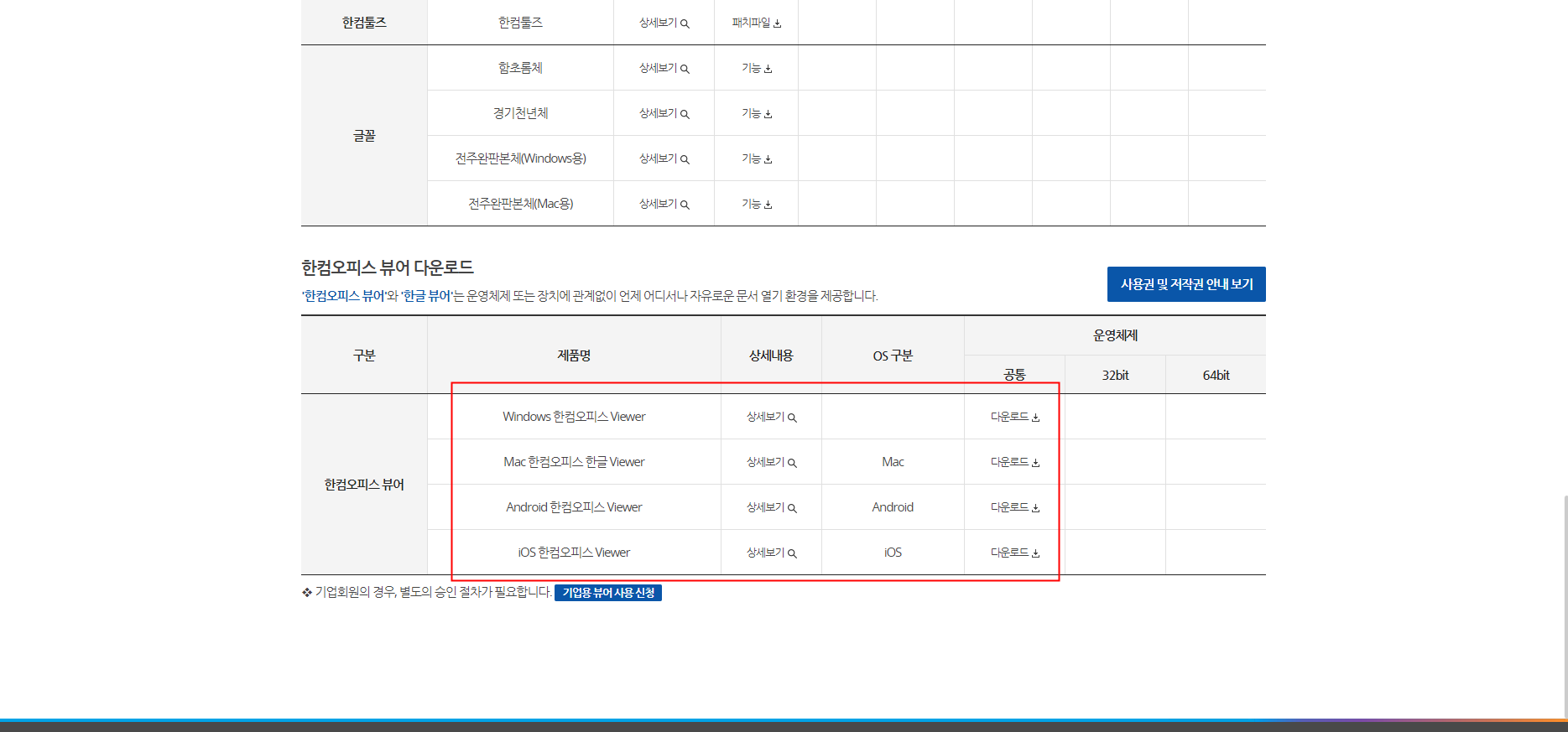The image size is (1568, 732).
Task: Click the 64bit column header
Action: 1216,375
